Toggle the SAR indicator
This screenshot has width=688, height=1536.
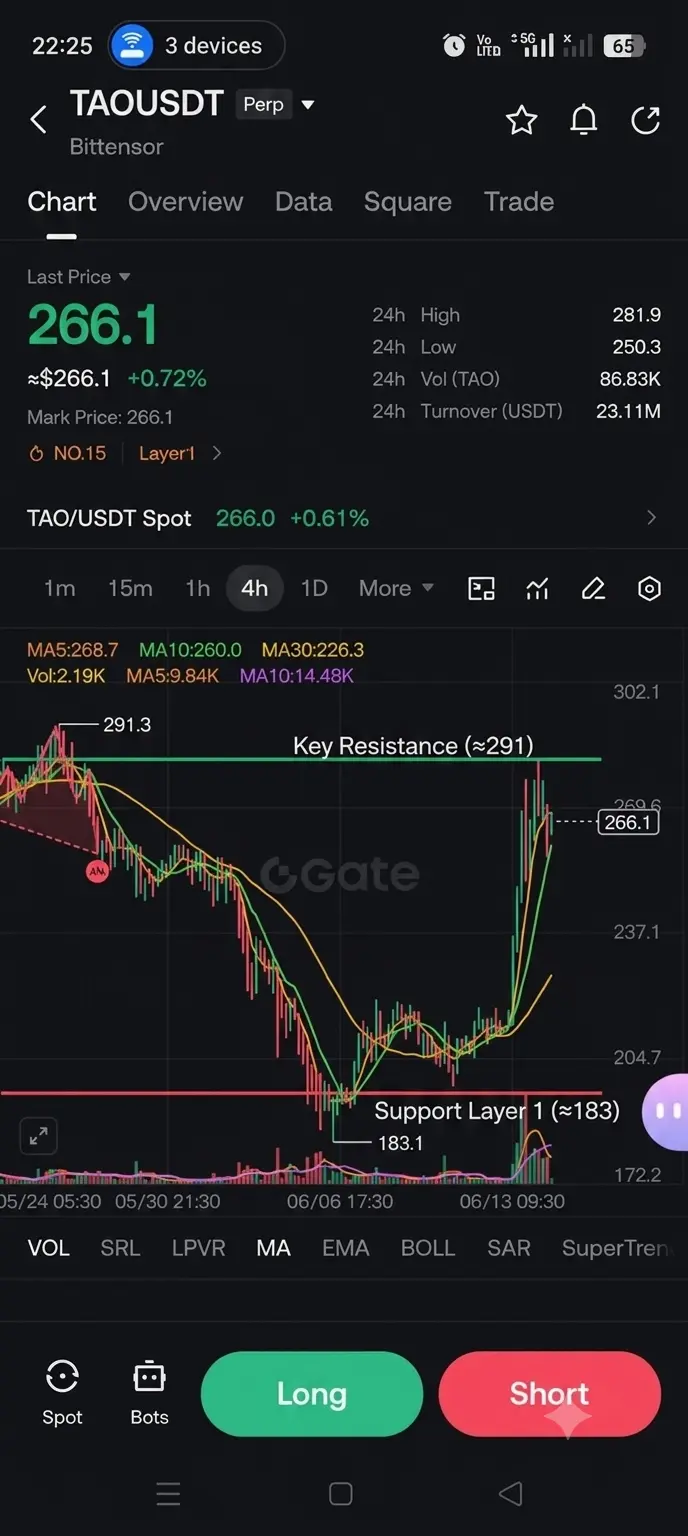(508, 1248)
